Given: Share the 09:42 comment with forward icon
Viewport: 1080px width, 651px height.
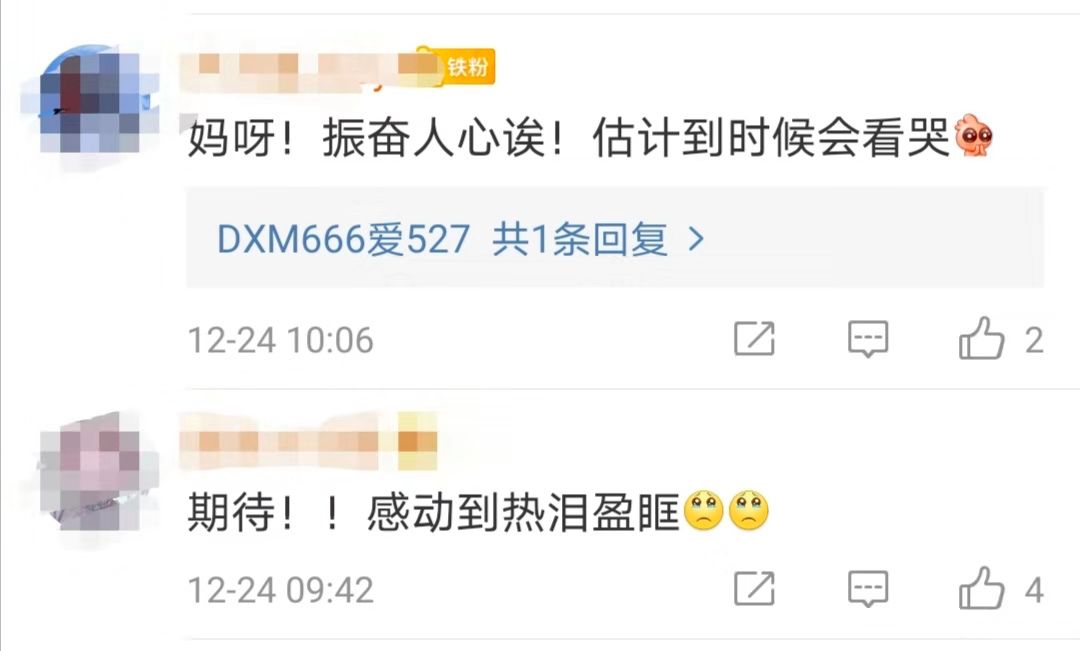Looking at the screenshot, I should click(754, 588).
